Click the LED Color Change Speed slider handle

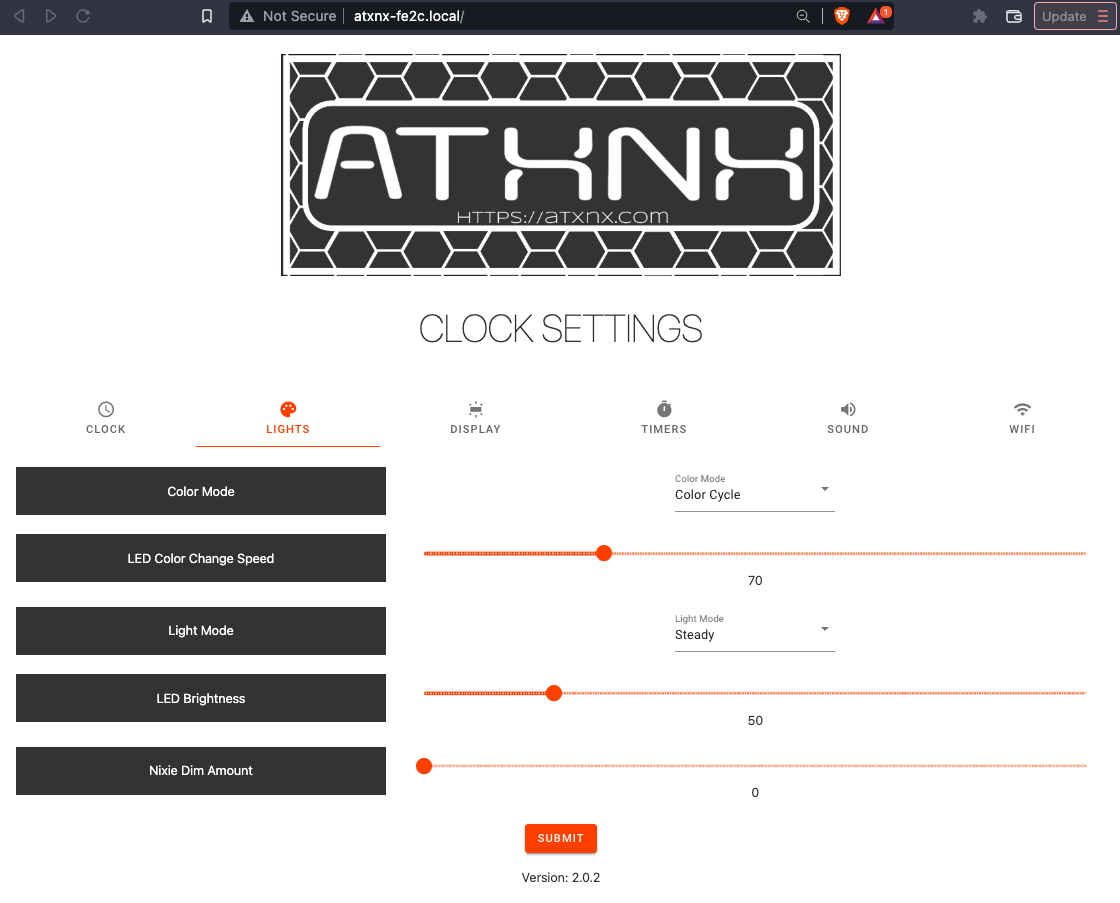pos(604,553)
